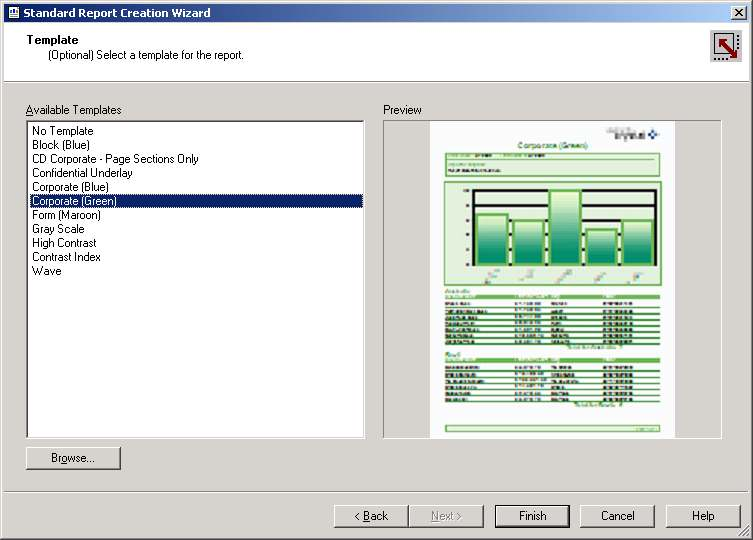Click the highlighted Corporate (Green) template
Screen dimensions: 753x540
[74, 201]
